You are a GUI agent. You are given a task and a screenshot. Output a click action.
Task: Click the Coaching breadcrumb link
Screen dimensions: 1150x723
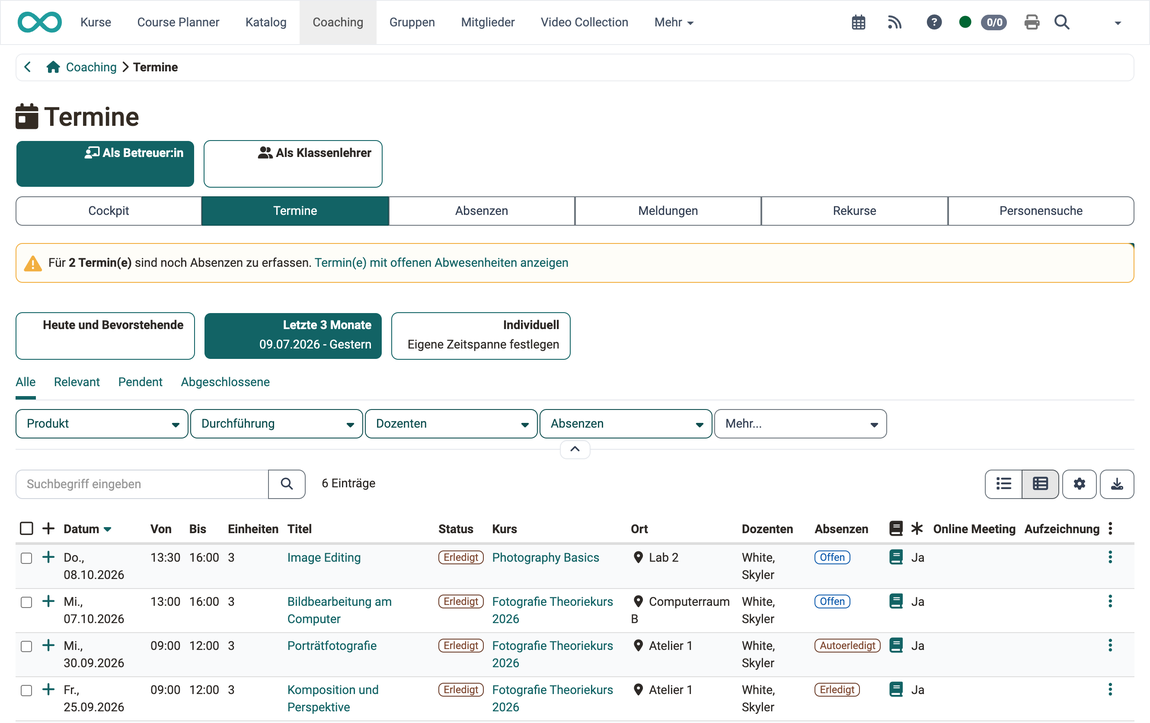[91, 67]
